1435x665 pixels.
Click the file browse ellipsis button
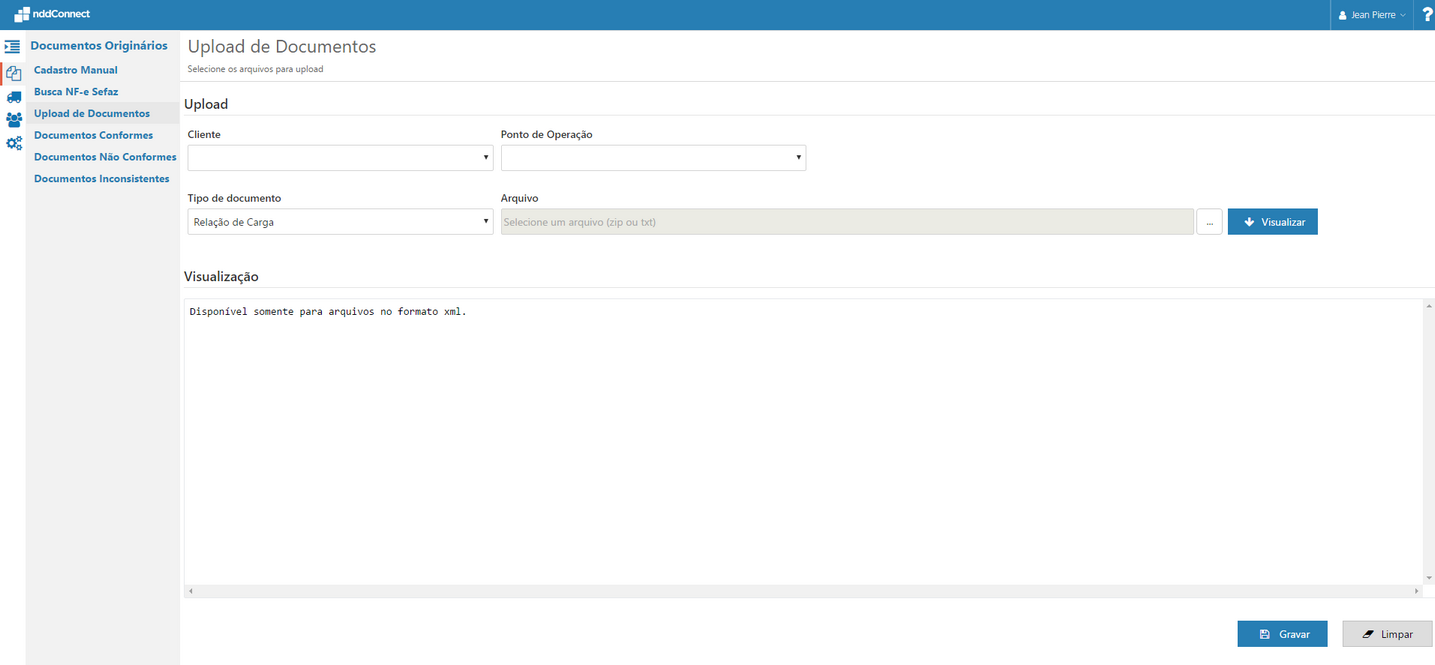(1209, 222)
